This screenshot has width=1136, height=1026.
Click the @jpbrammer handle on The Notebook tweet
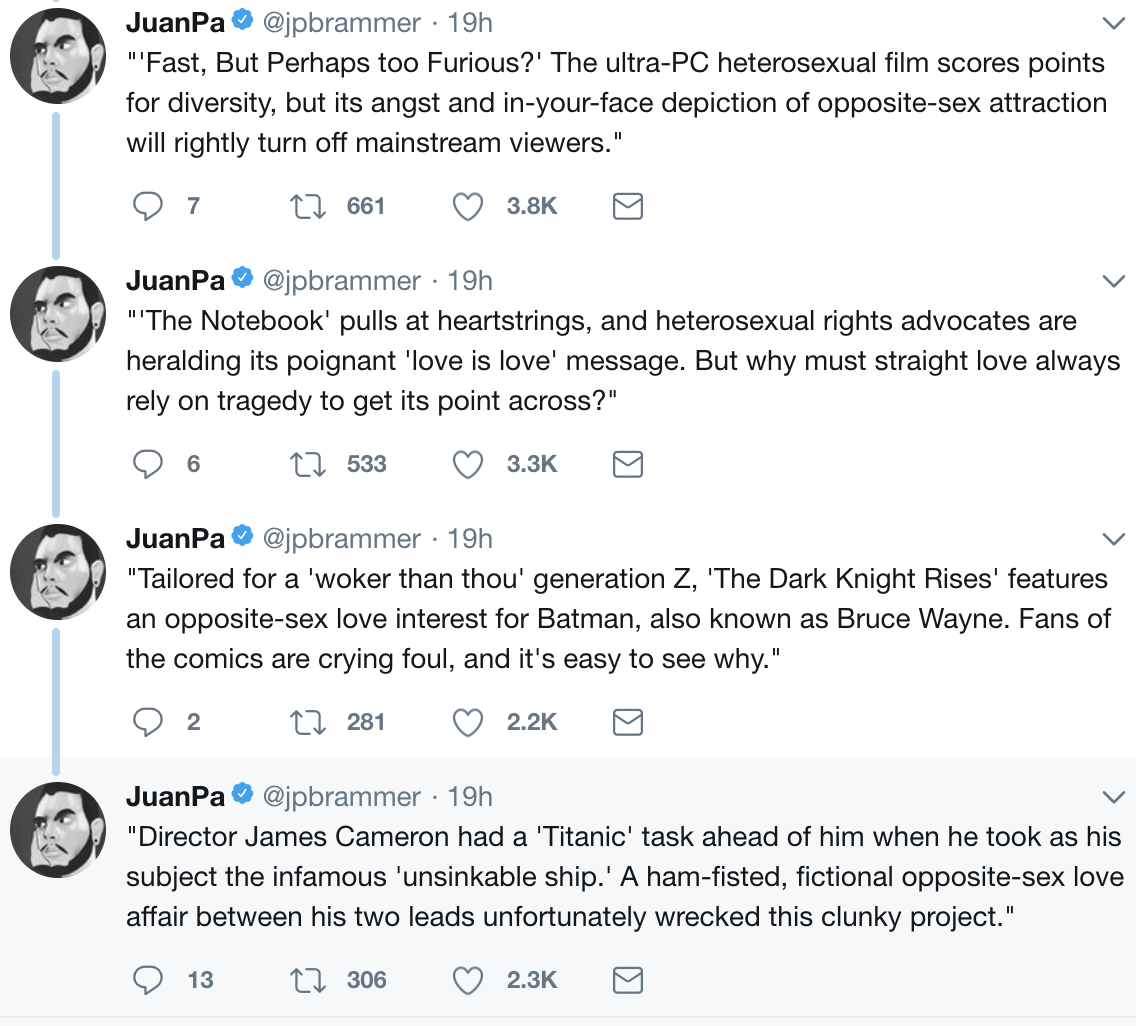(341, 280)
